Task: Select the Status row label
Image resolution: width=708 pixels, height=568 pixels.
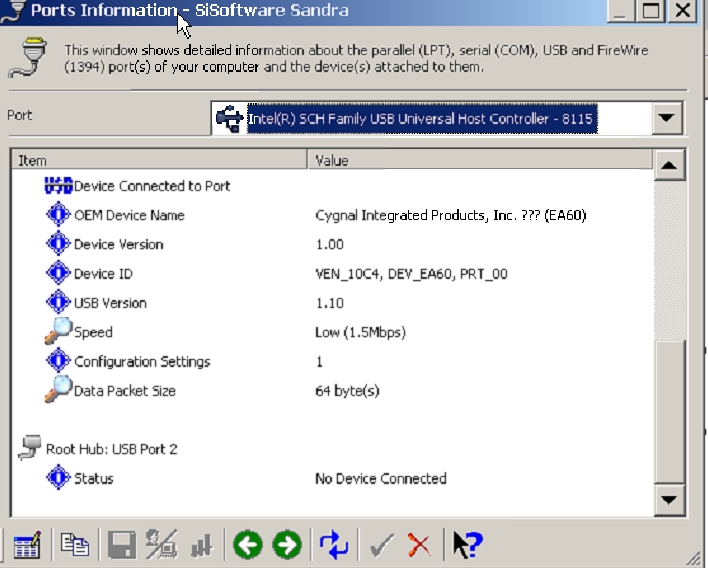Action: (x=93, y=479)
